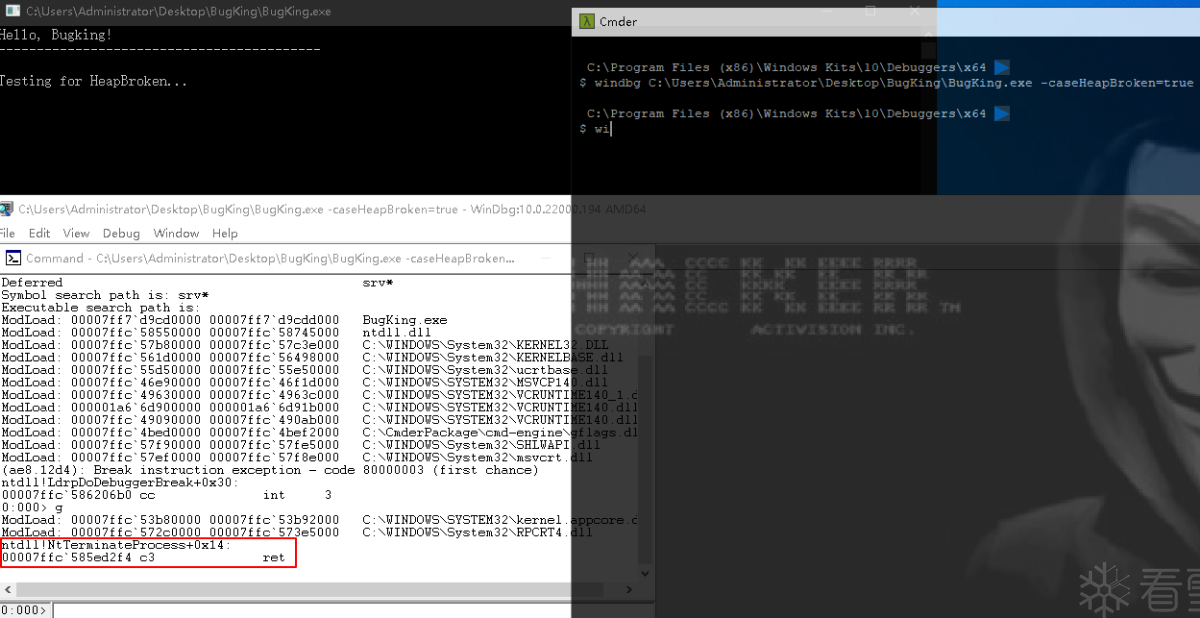1200x618 pixels.
Task: Click 'Executable search path is:' line
Action: click(99, 308)
